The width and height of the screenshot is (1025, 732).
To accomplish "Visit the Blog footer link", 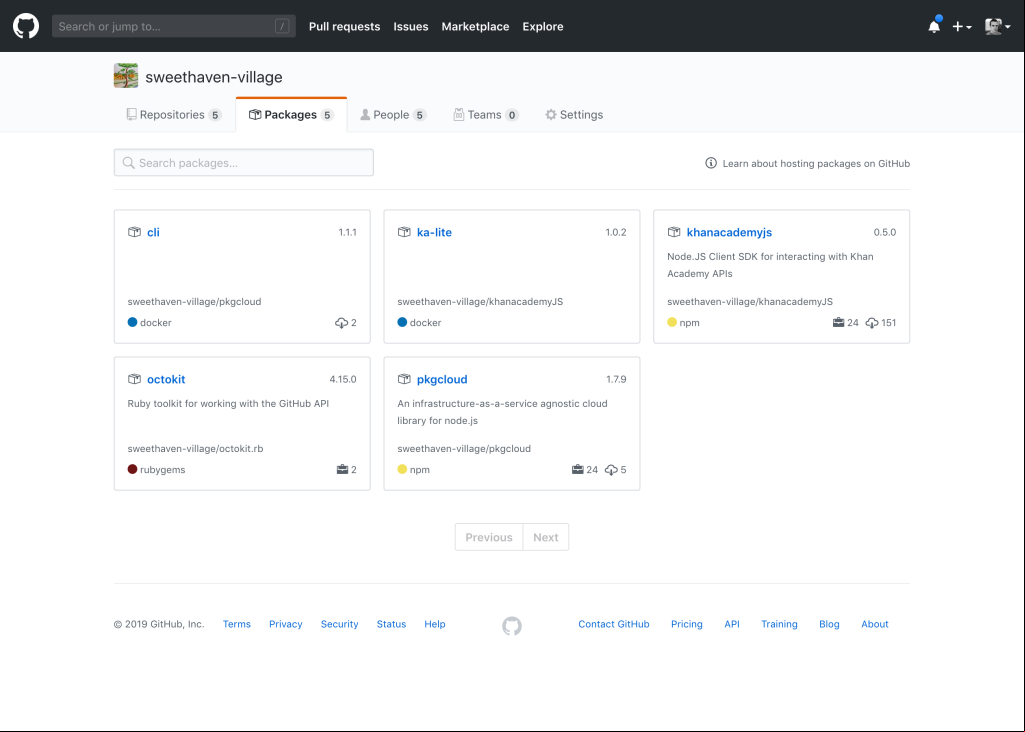I will 829,624.
